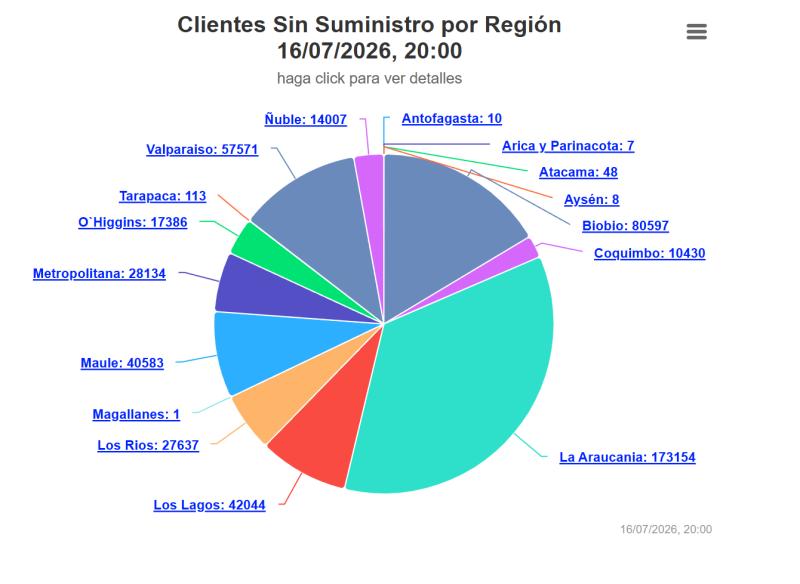Open the Biobio: 80597 label link
This screenshot has height=584, width=800.
(625, 225)
